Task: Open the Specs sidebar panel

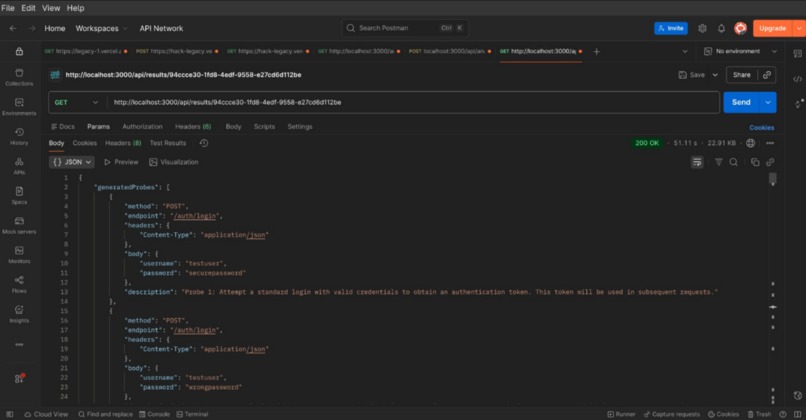Action: click(x=19, y=196)
